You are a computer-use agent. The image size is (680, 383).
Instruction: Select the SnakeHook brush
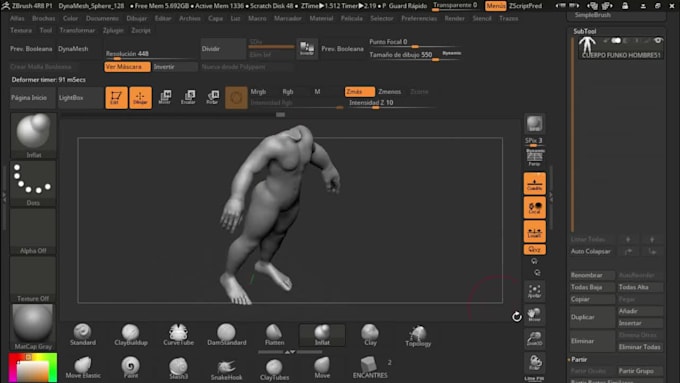point(226,369)
